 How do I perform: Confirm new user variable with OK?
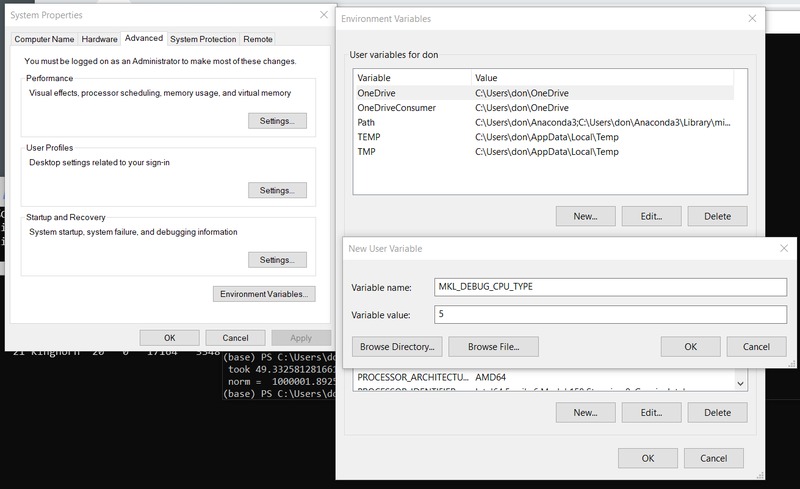click(690, 346)
